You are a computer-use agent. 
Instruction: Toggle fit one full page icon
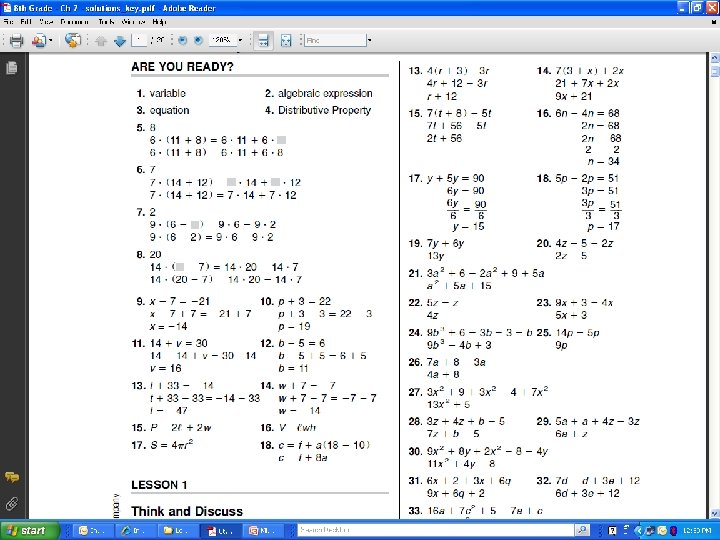(286, 40)
